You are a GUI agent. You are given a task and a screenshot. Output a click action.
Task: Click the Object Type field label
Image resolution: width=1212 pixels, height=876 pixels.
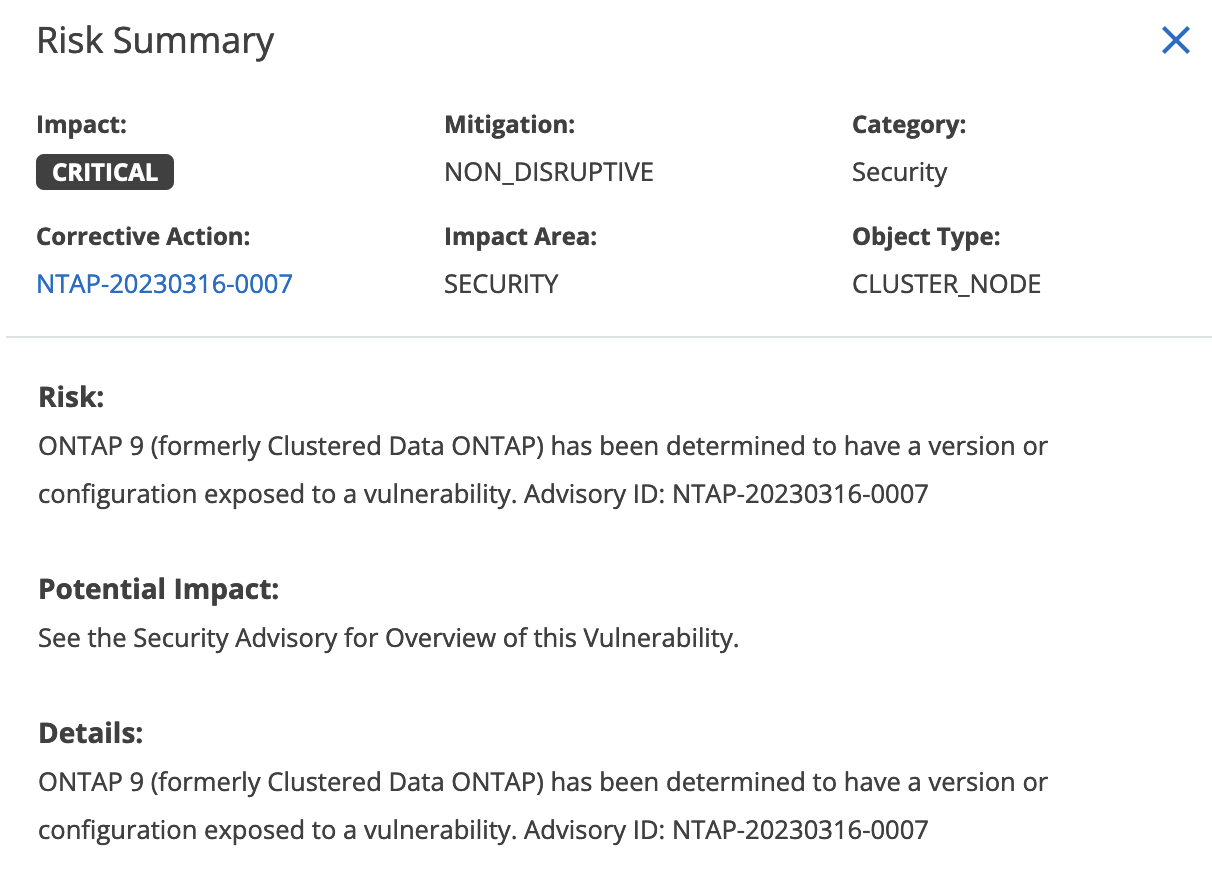point(926,237)
